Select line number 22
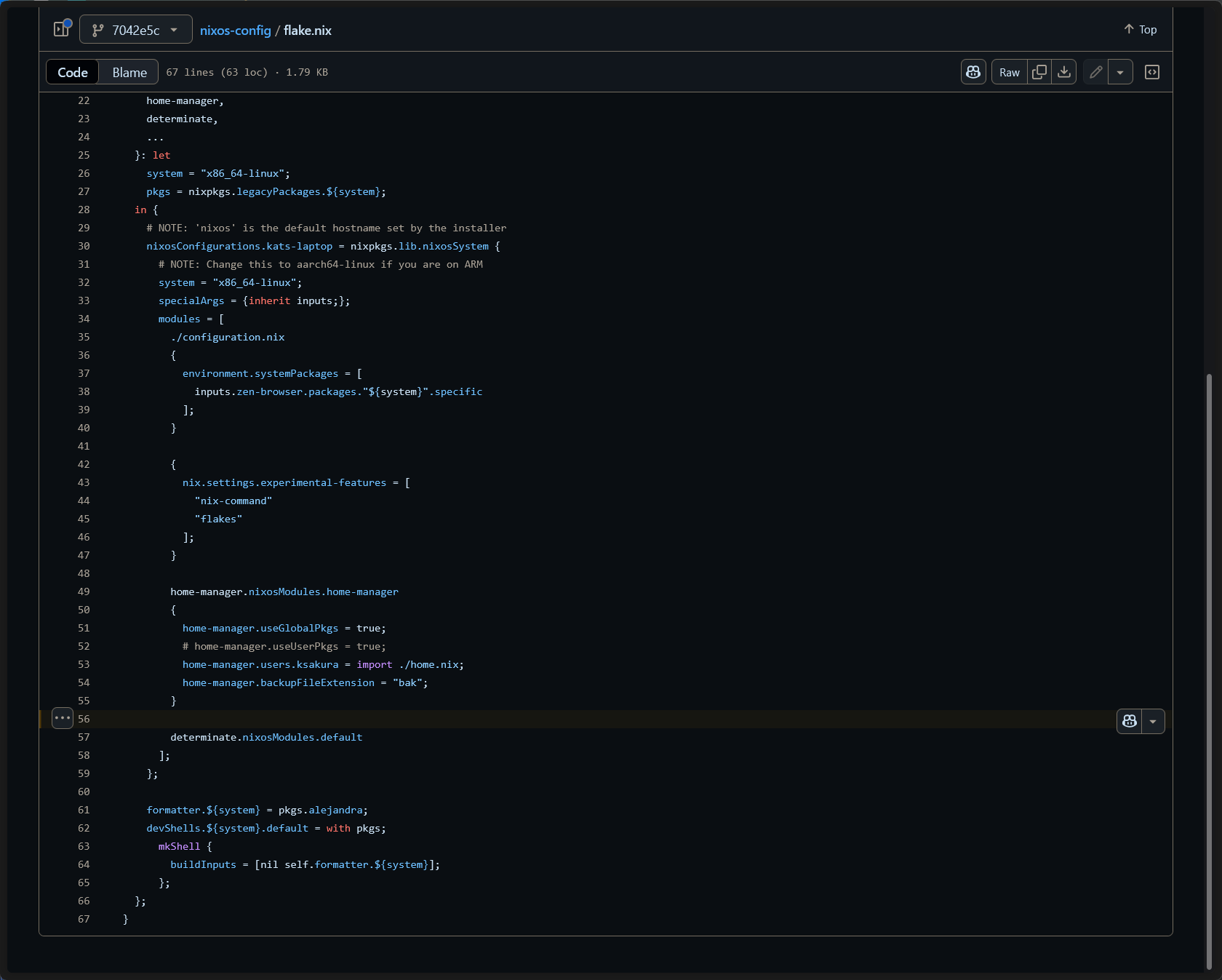The height and width of the screenshot is (980, 1222). click(x=84, y=100)
